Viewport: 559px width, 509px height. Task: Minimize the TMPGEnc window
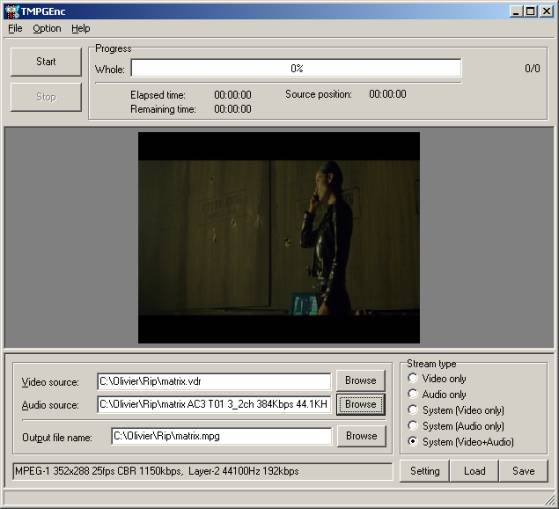[x=516, y=11]
